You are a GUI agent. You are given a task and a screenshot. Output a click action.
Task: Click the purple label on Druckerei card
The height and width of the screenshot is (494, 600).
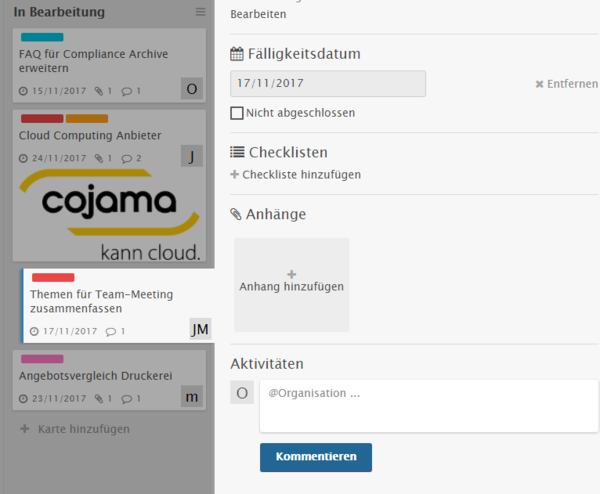(x=42, y=359)
